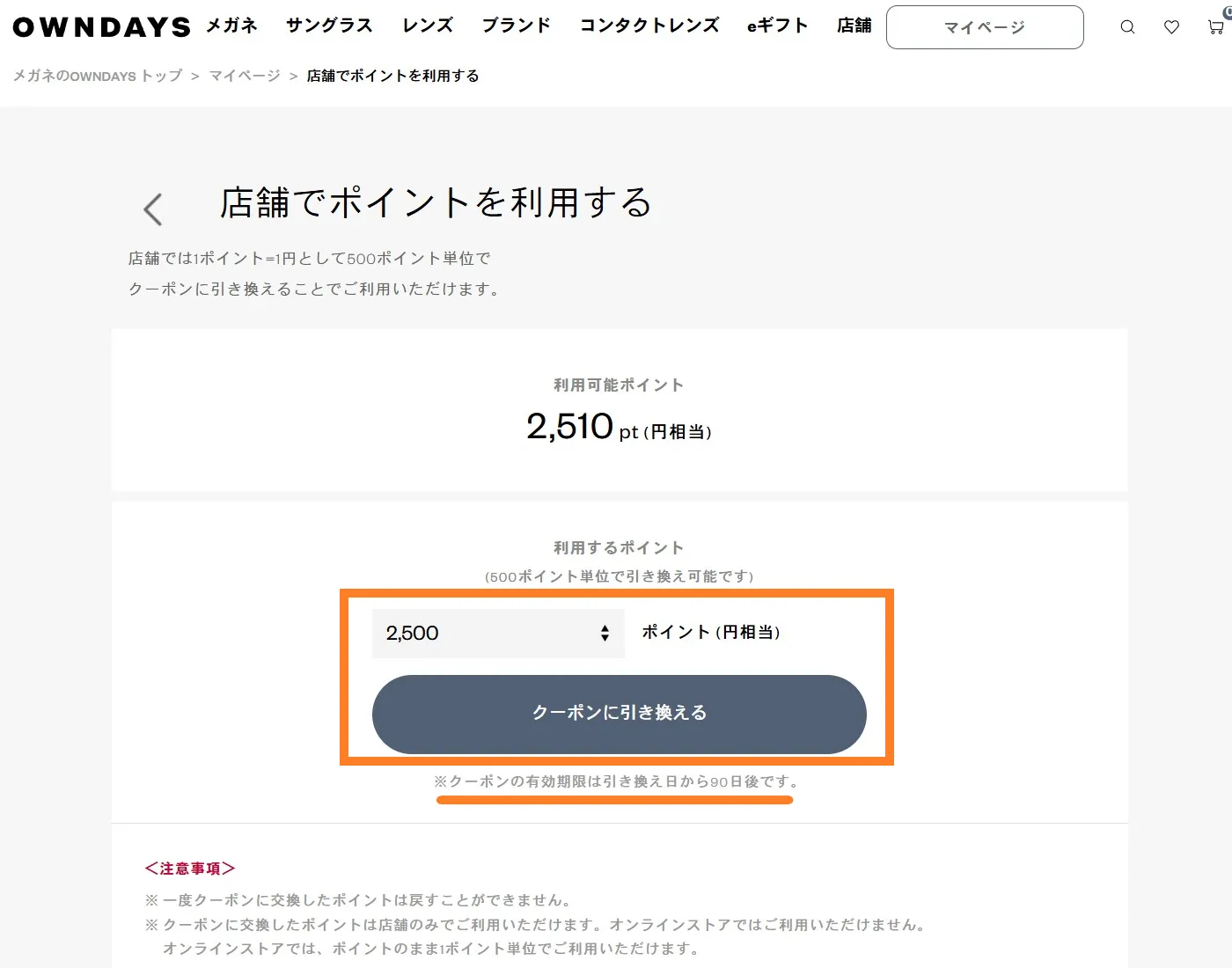Click the back chevron beside the page title

coord(153,209)
